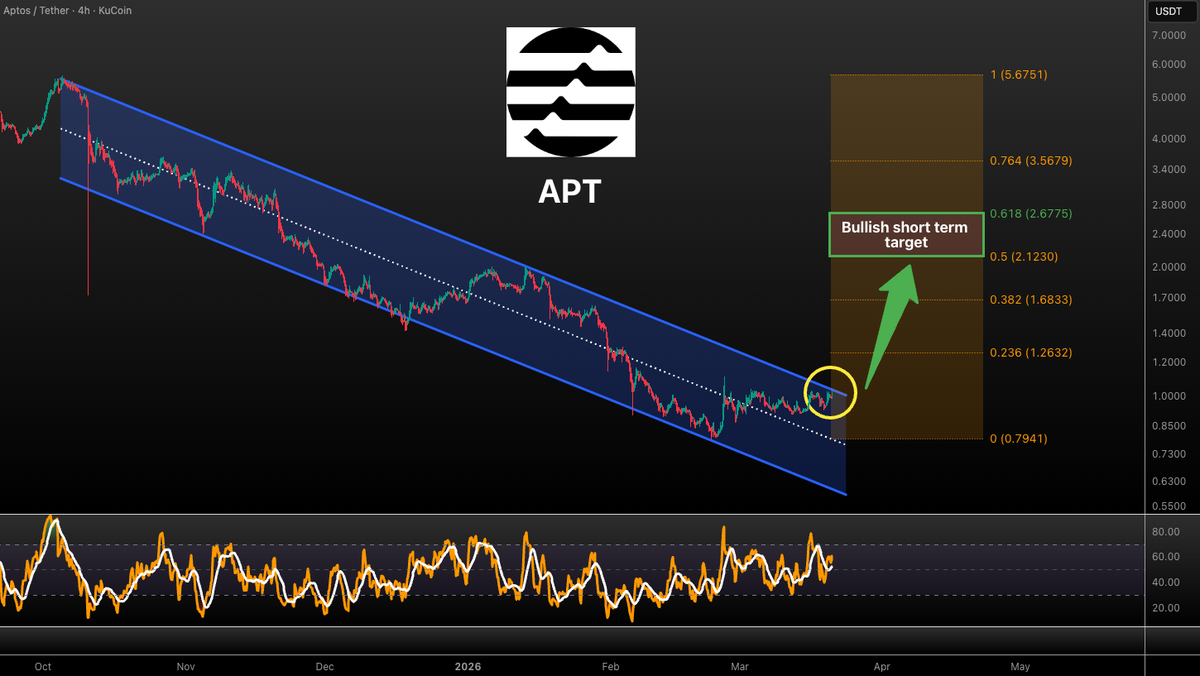Click the 20.00 oscillator scale label
This screenshot has width=1200, height=676.
1166,608
